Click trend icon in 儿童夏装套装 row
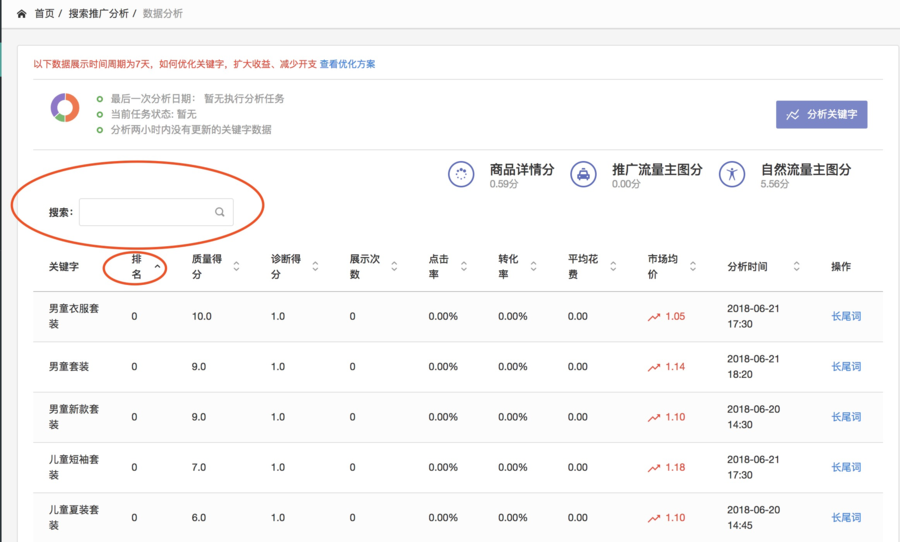Screen dimensions: 900x542 pos(654,518)
